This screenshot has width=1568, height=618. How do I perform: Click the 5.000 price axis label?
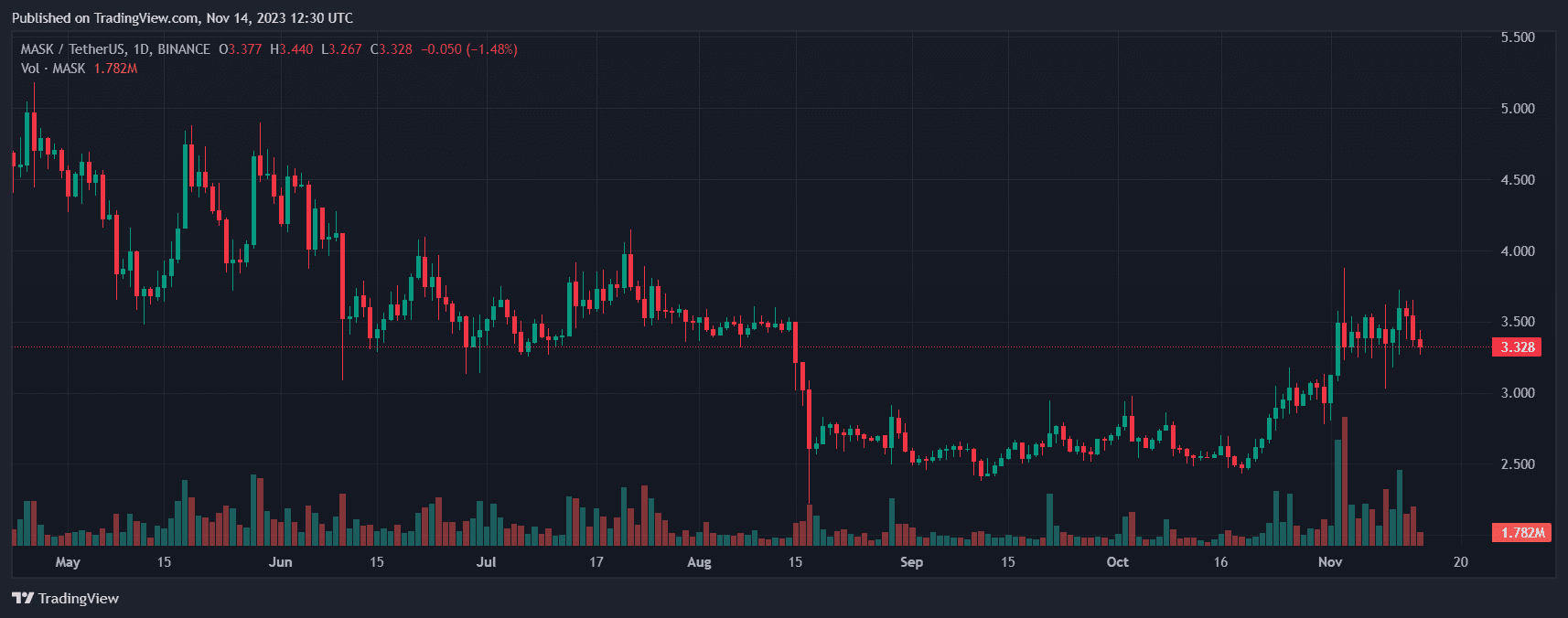pyautogui.click(x=1518, y=109)
